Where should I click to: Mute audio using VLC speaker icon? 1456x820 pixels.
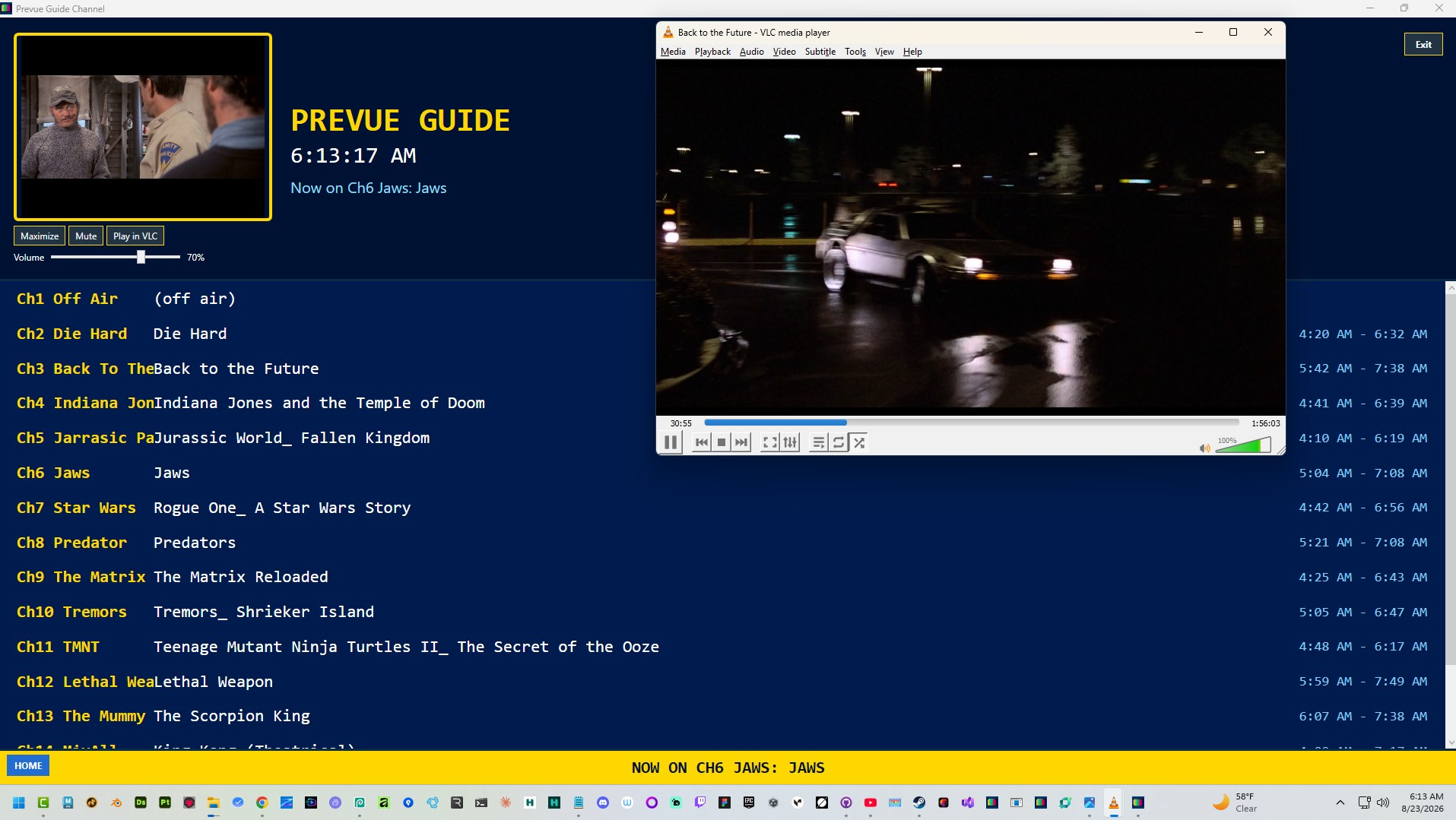pos(1204,448)
